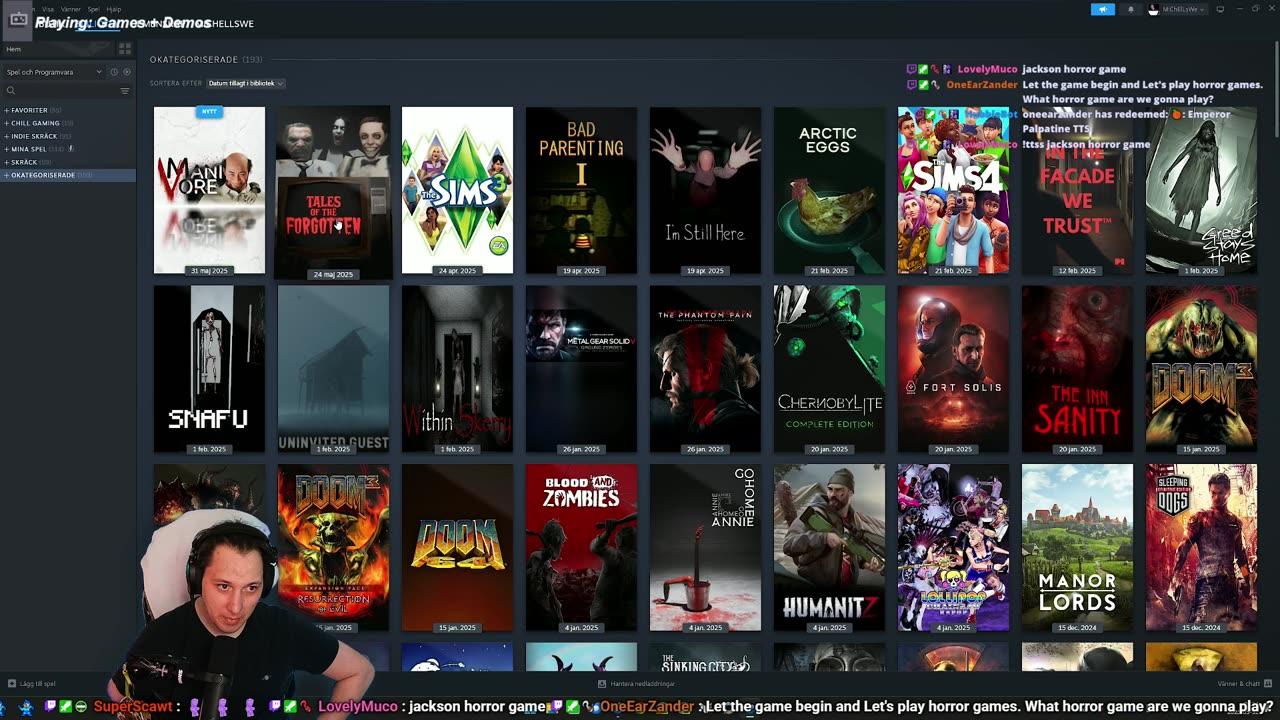Screen dimensions: 1280x720
Task: Select Tales of the Forgotten cover
Action: tap(333, 190)
